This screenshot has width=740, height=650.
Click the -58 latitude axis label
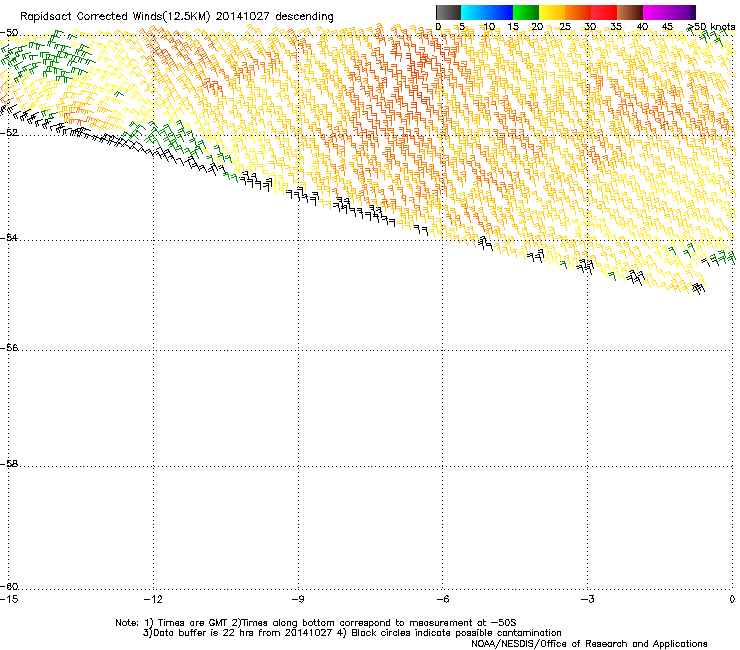click(x=9, y=464)
